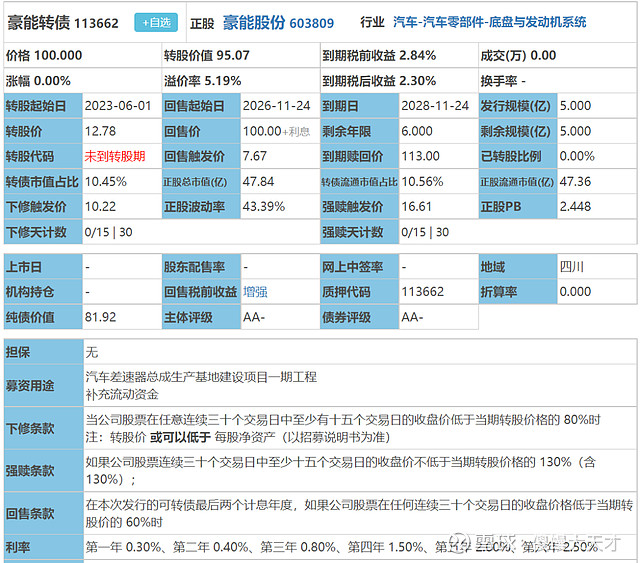Click the 到期赎回价 value 113.00
Screen dimensions: 640x563
point(420,156)
